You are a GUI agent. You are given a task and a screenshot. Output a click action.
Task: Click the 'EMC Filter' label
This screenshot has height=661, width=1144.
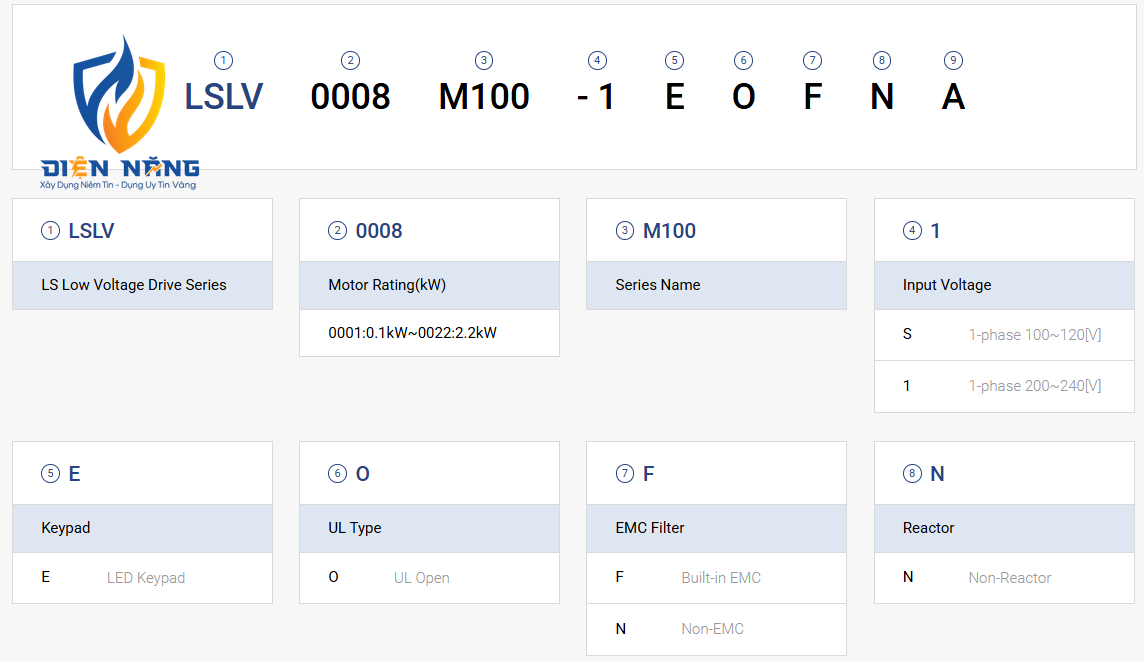[x=649, y=527]
